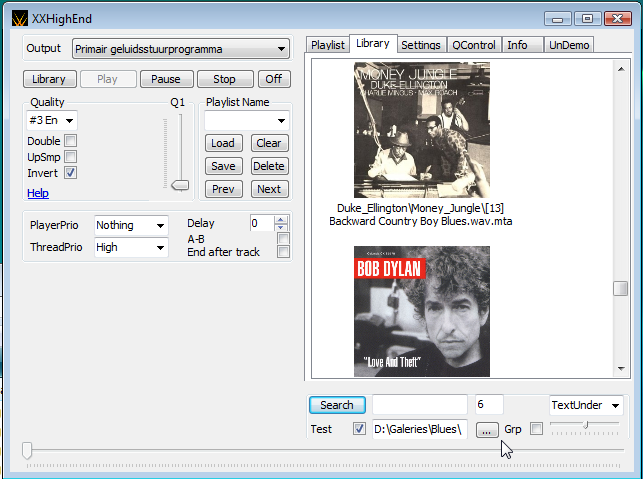Increase Delay with the up arrow
The width and height of the screenshot is (643, 479).
point(281,219)
